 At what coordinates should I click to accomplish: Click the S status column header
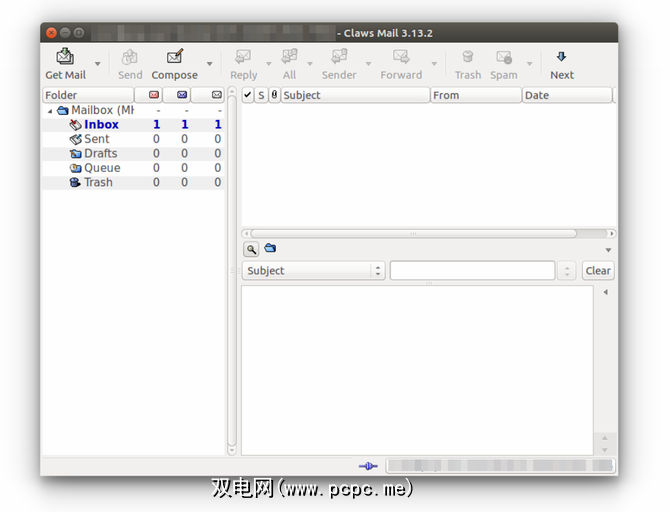click(261, 95)
